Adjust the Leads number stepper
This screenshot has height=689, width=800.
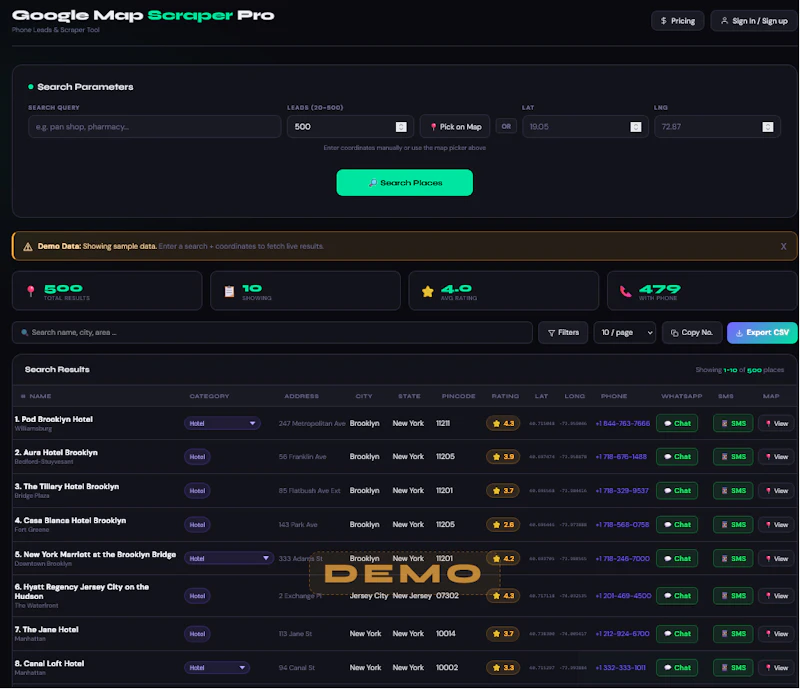401,127
